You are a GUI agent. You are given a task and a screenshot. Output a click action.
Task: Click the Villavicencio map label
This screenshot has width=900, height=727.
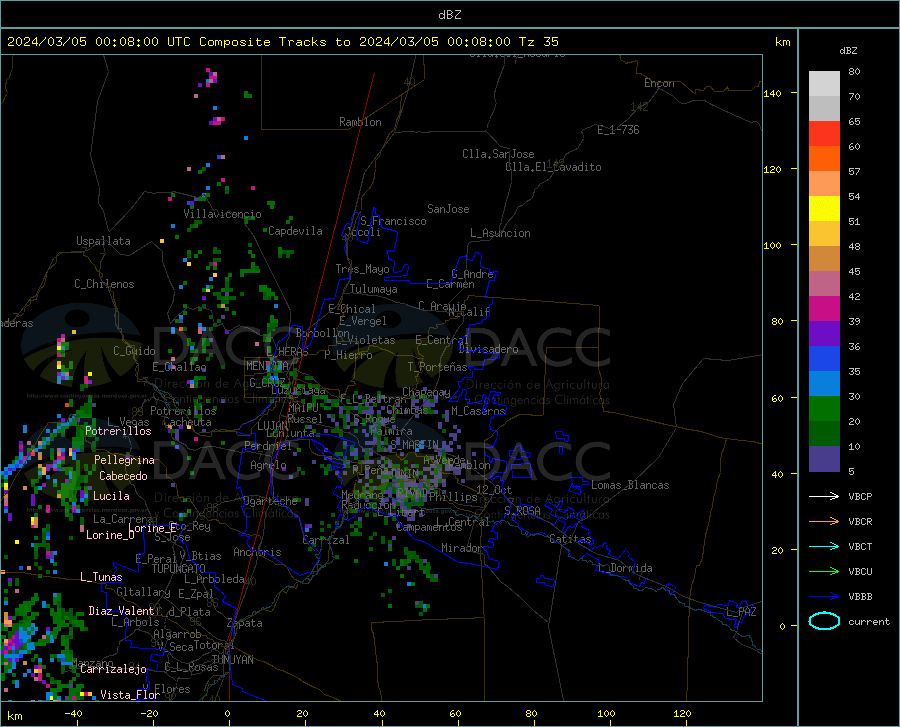222,214
